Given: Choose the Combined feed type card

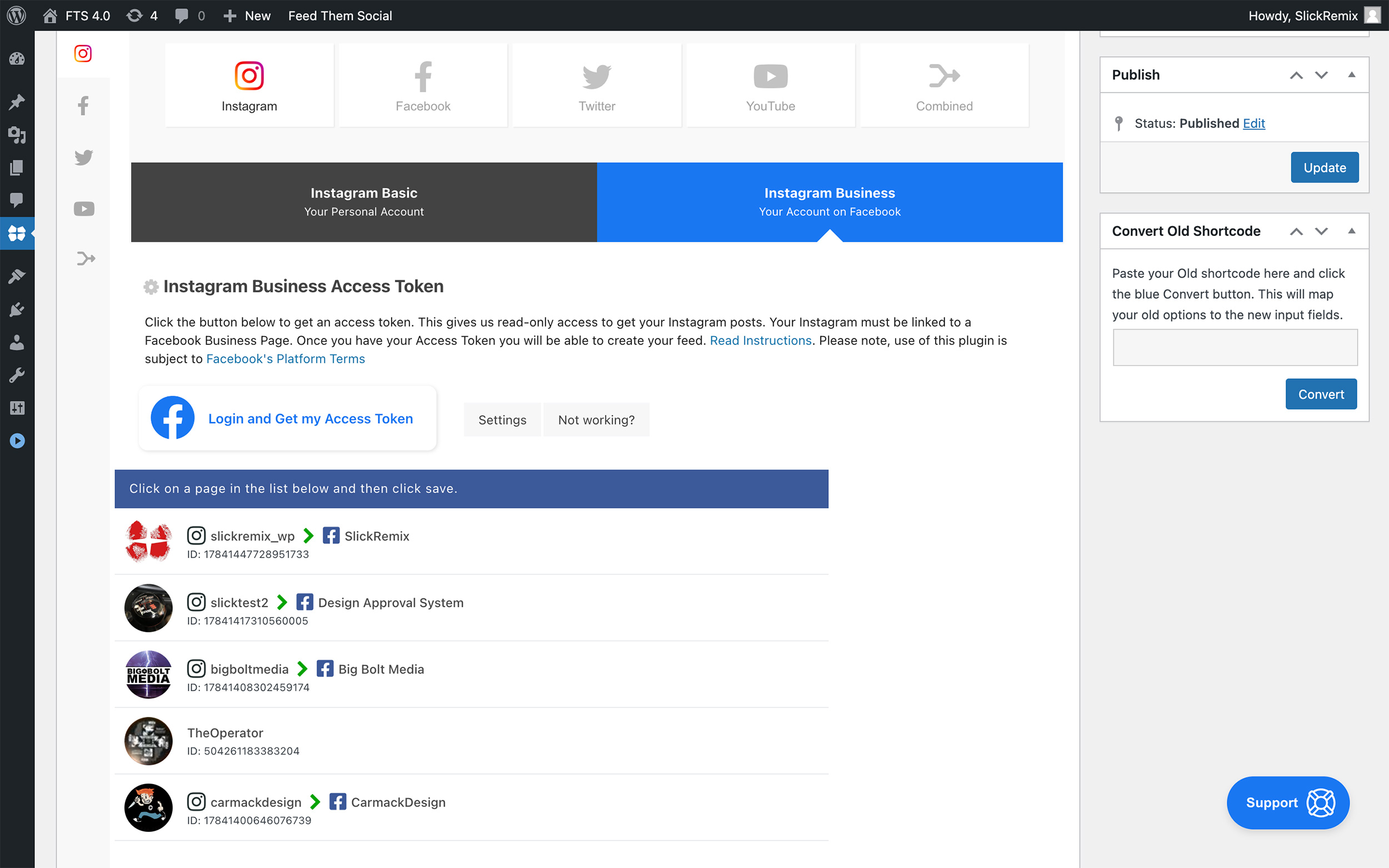Looking at the screenshot, I should tap(944, 86).
